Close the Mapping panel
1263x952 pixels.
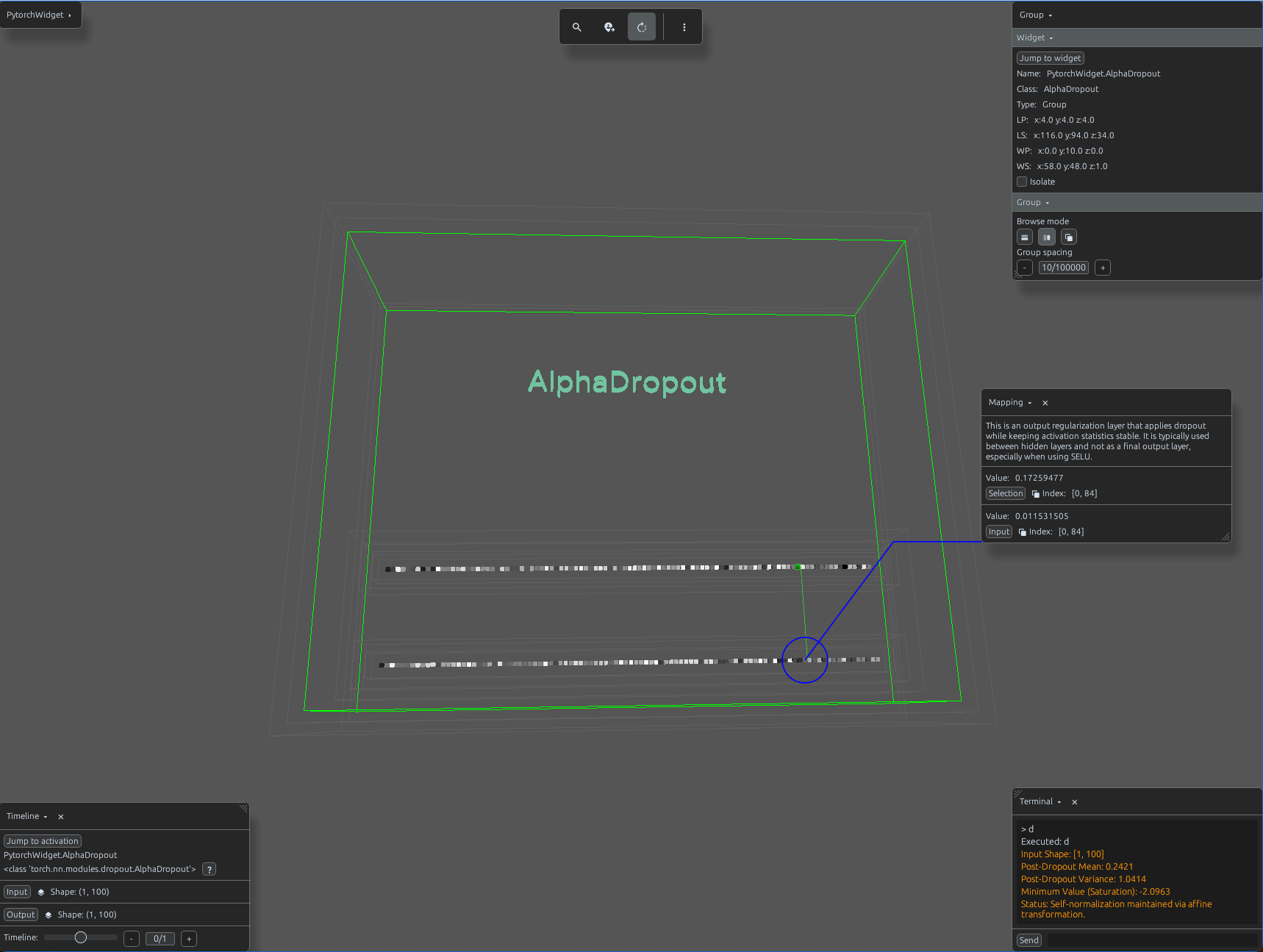[1045, 403]
